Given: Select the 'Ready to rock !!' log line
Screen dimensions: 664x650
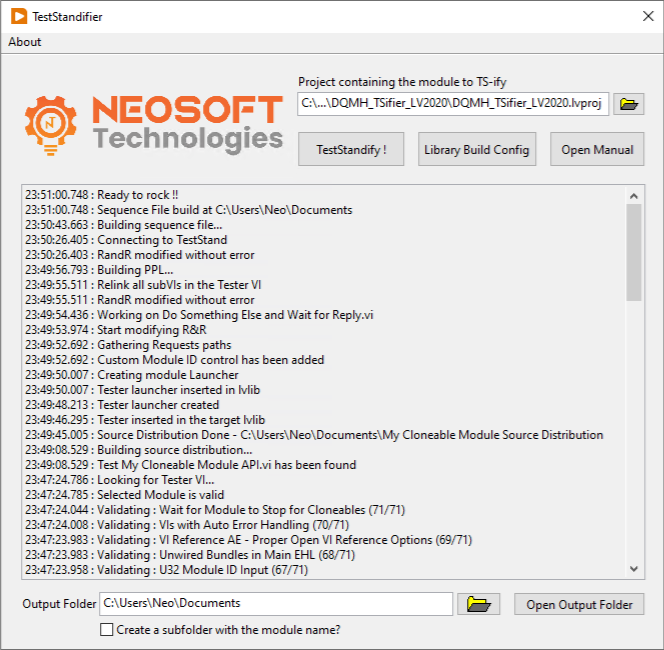Looking at the screenshot, I should click(102, 195).
